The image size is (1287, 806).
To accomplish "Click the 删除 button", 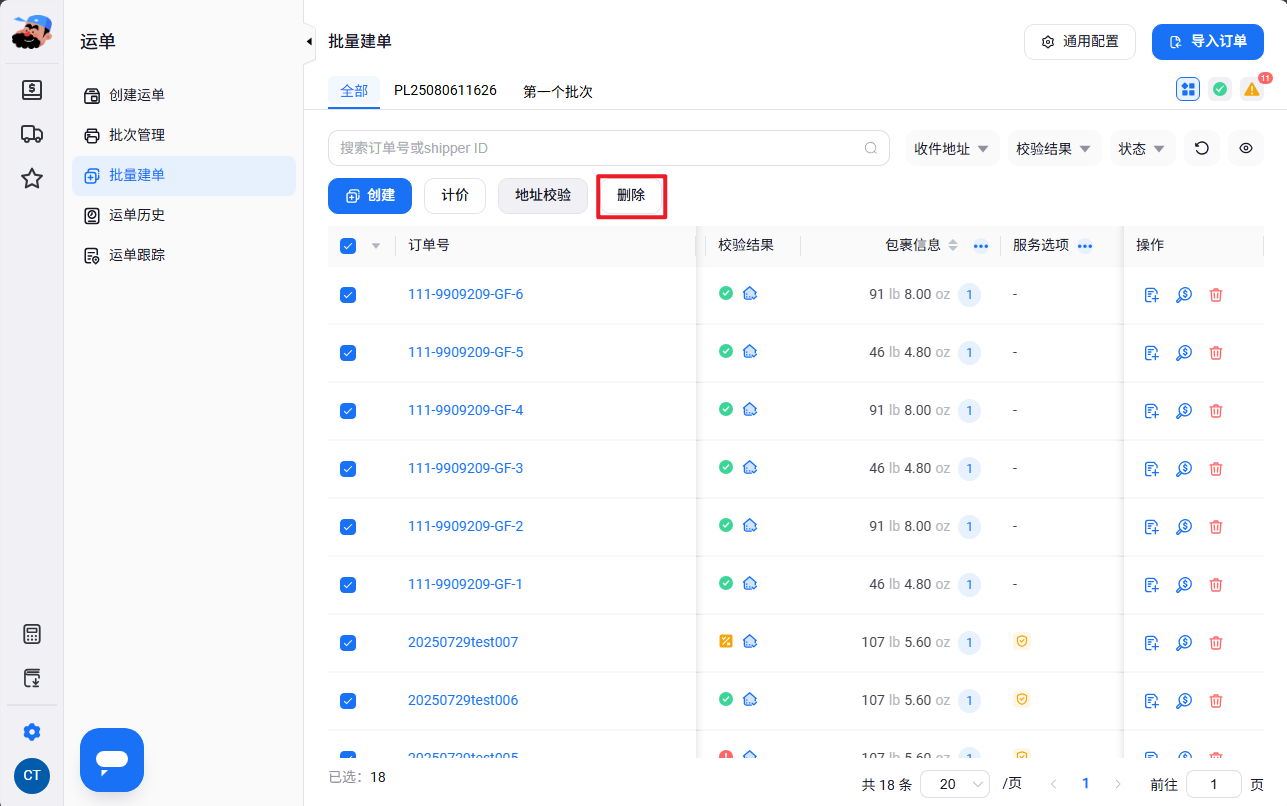I will pyautogui.click(x=631, y=195).
